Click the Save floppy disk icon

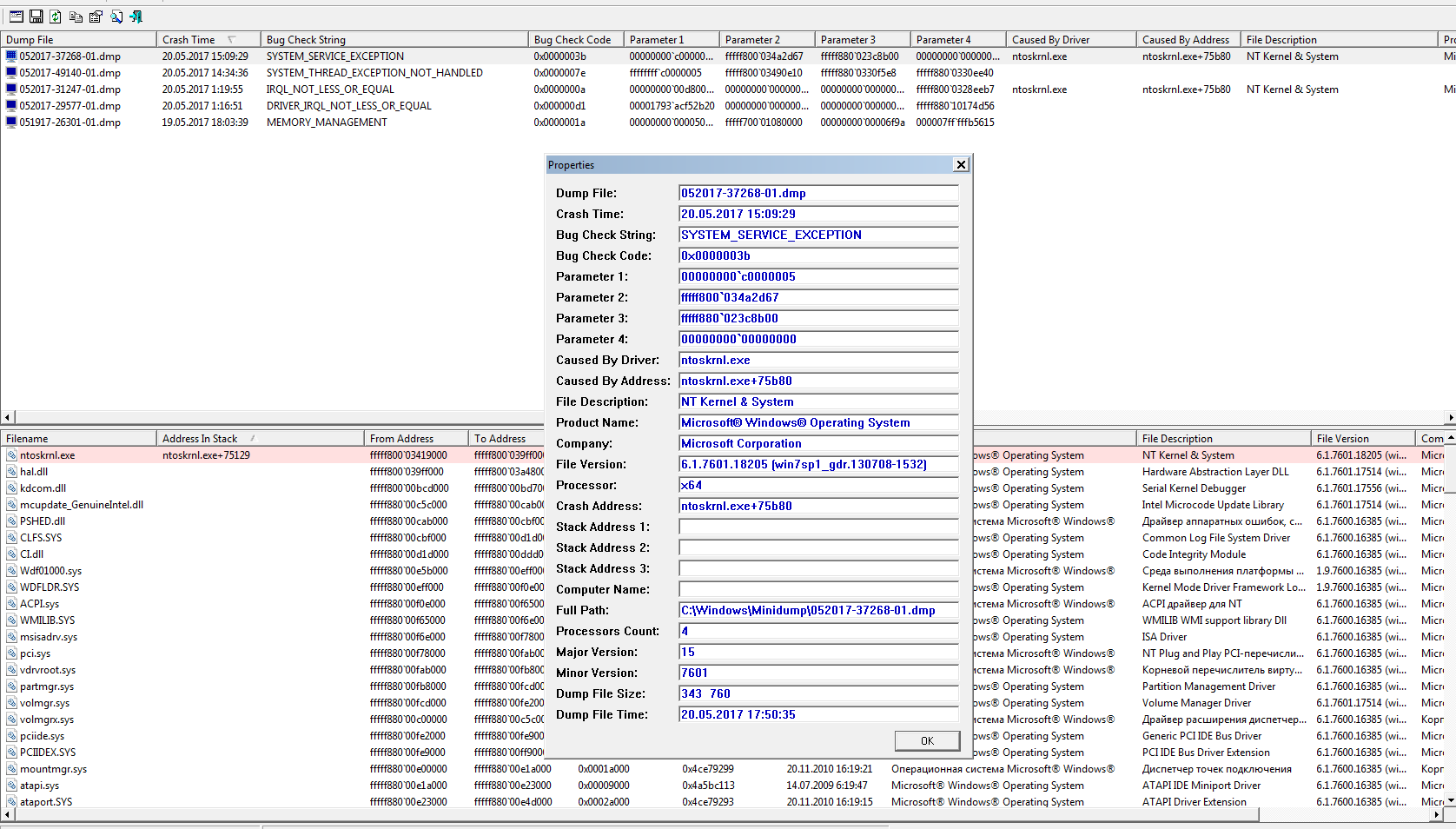coord(36,17)
